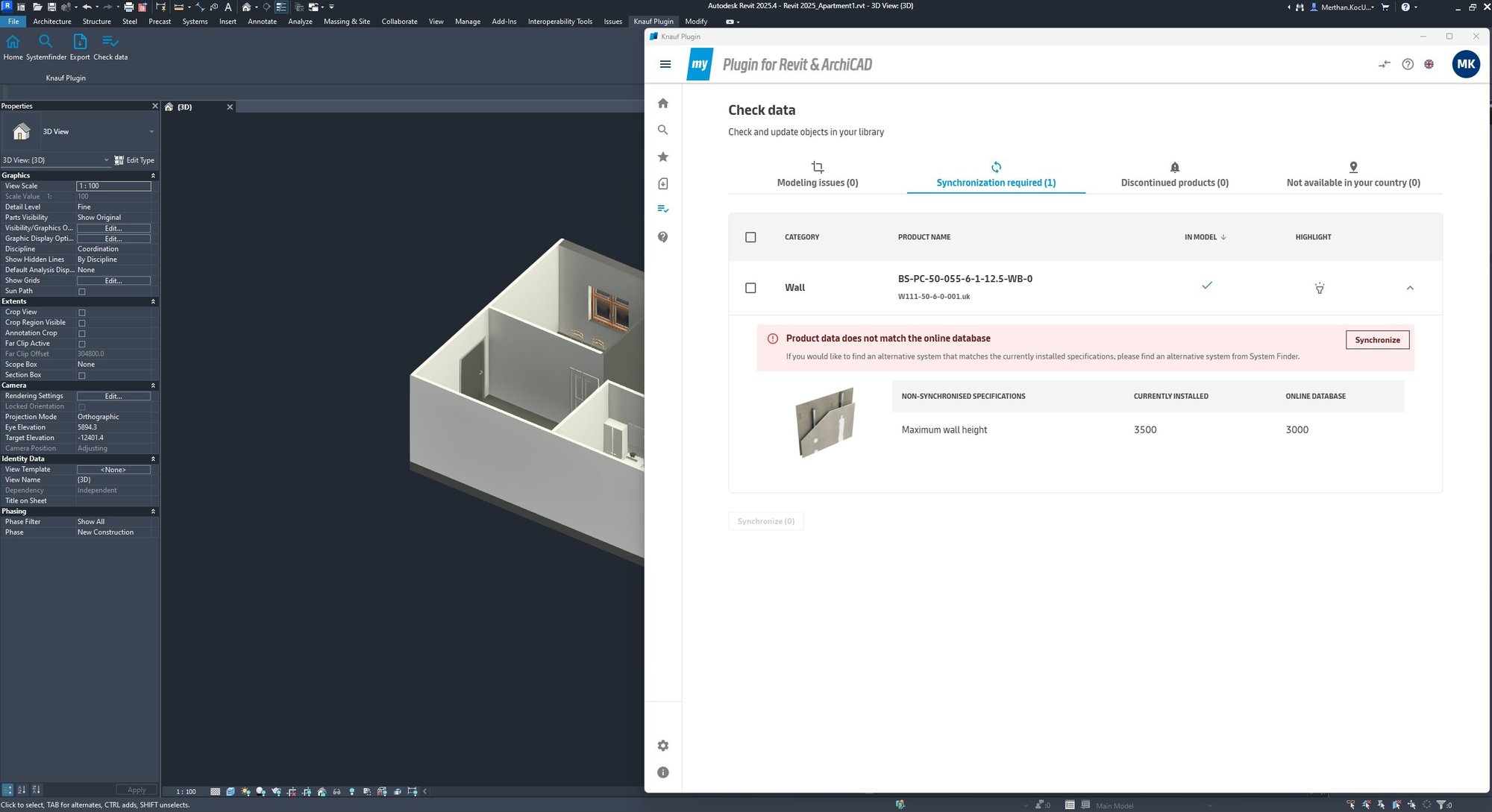Open the support icon in plugin sidebar
1492x812 pixels.
[663, 237]
